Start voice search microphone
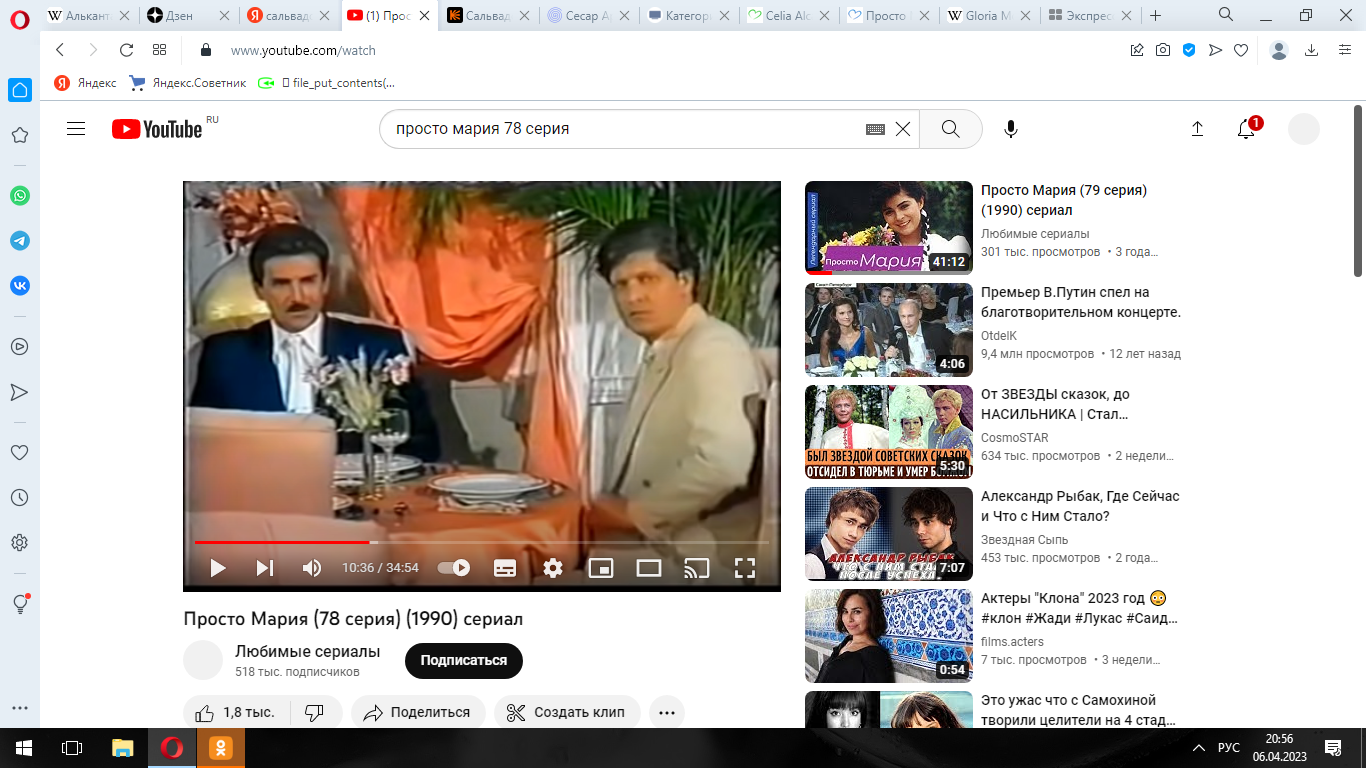Image resolution: width=1366 pixels, height=768 pixels. click(x=1011, y=129)
